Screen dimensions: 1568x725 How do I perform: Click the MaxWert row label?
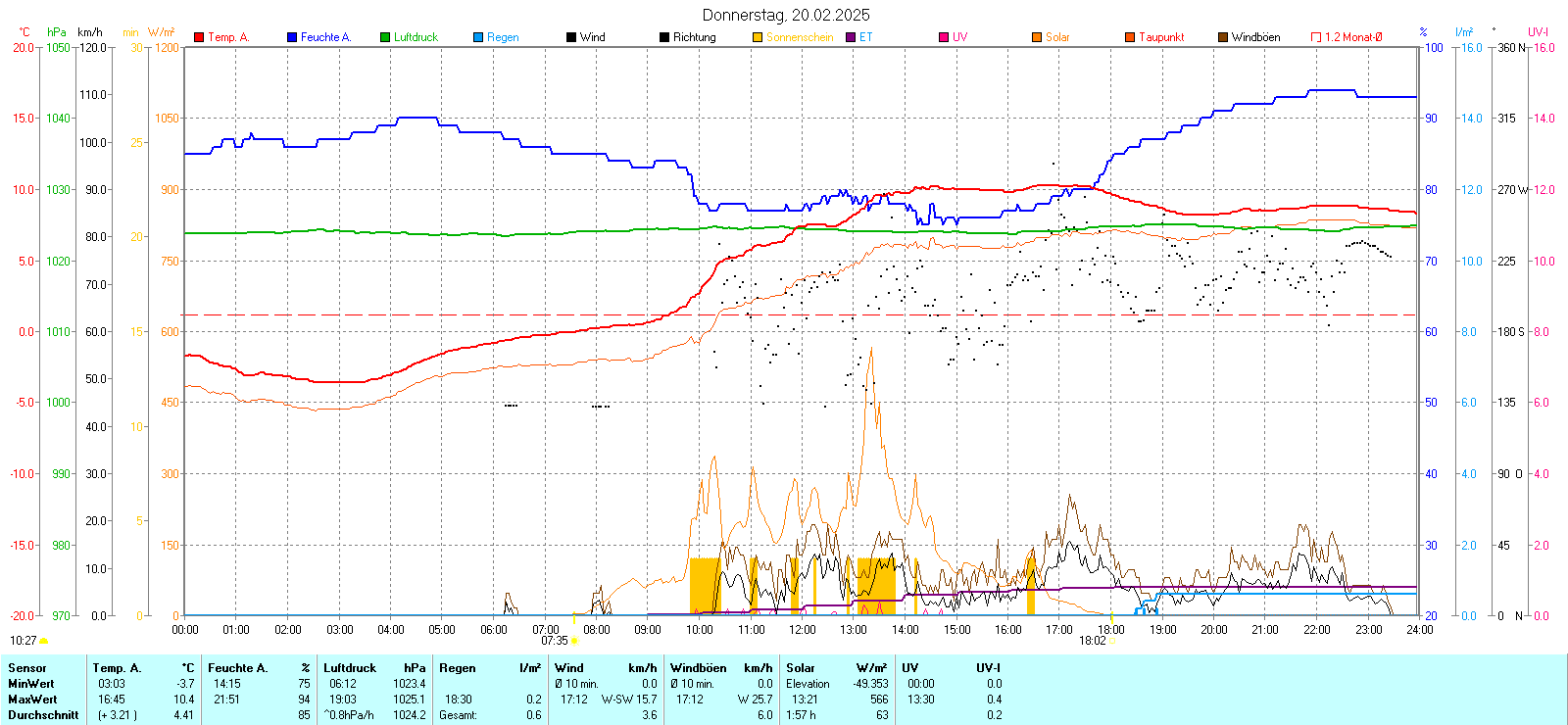coord(32,700)
